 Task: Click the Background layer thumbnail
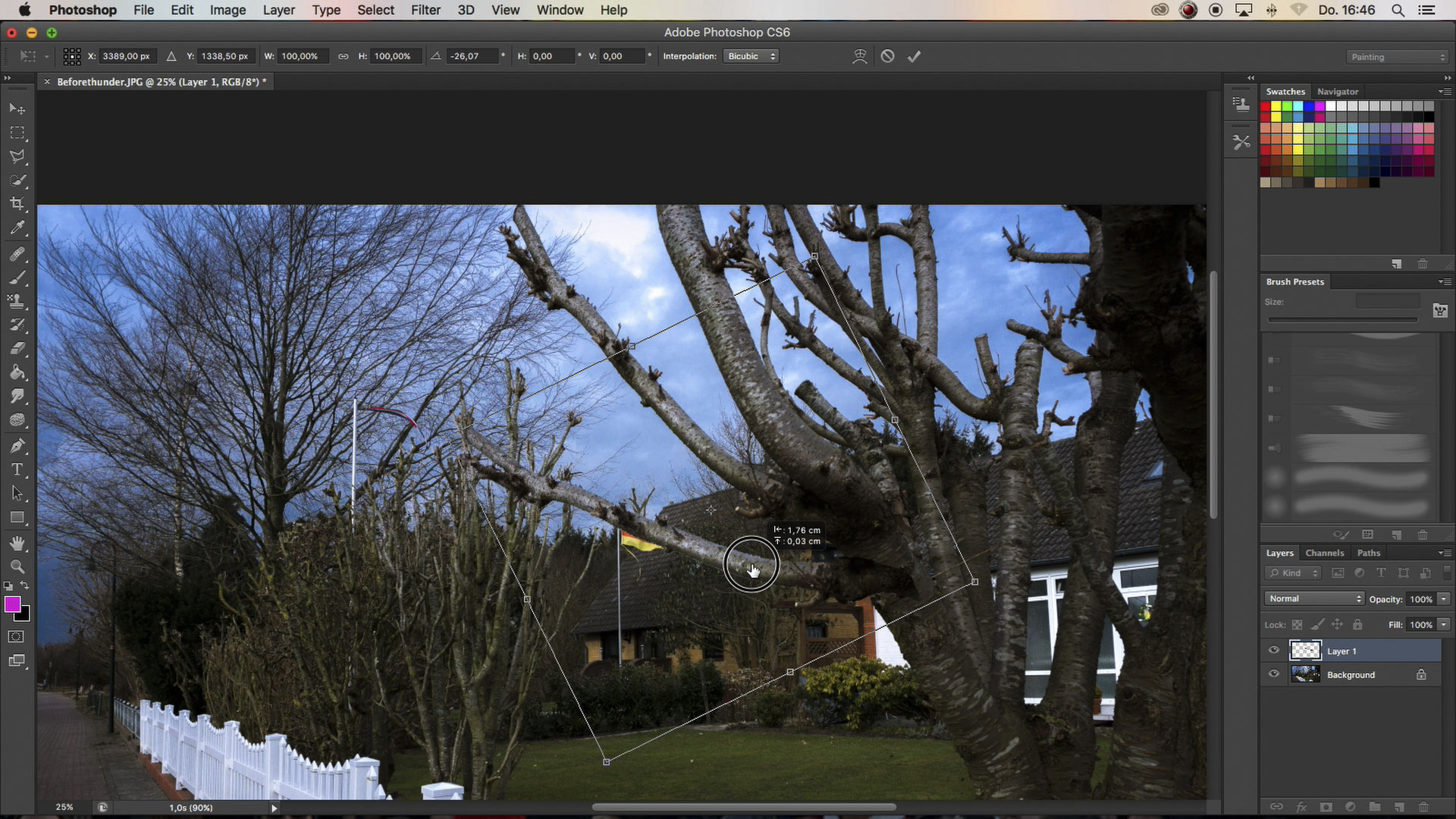[1305, 674]
